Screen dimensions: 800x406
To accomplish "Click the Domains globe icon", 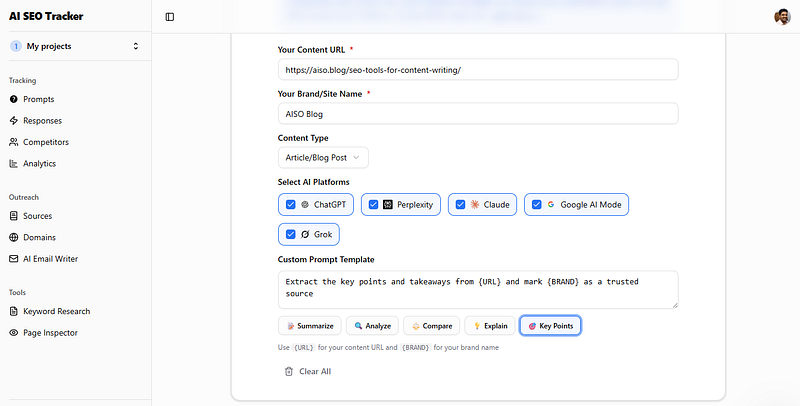I will tap(14, 237).
